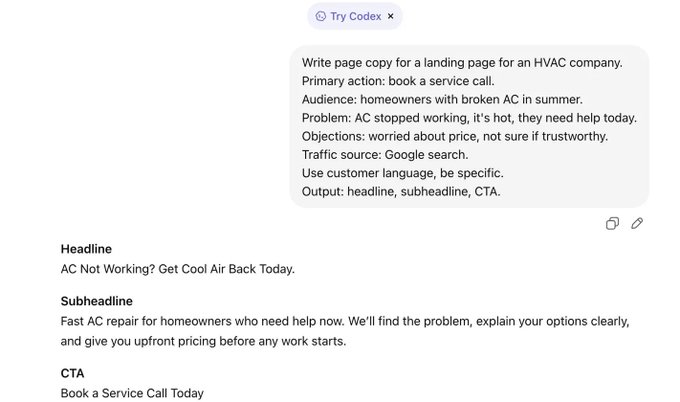The width and height of the screenshot is (680, 402).
Task: Click the line 'Fast AC repair for homeowners'
Action: 345,321
